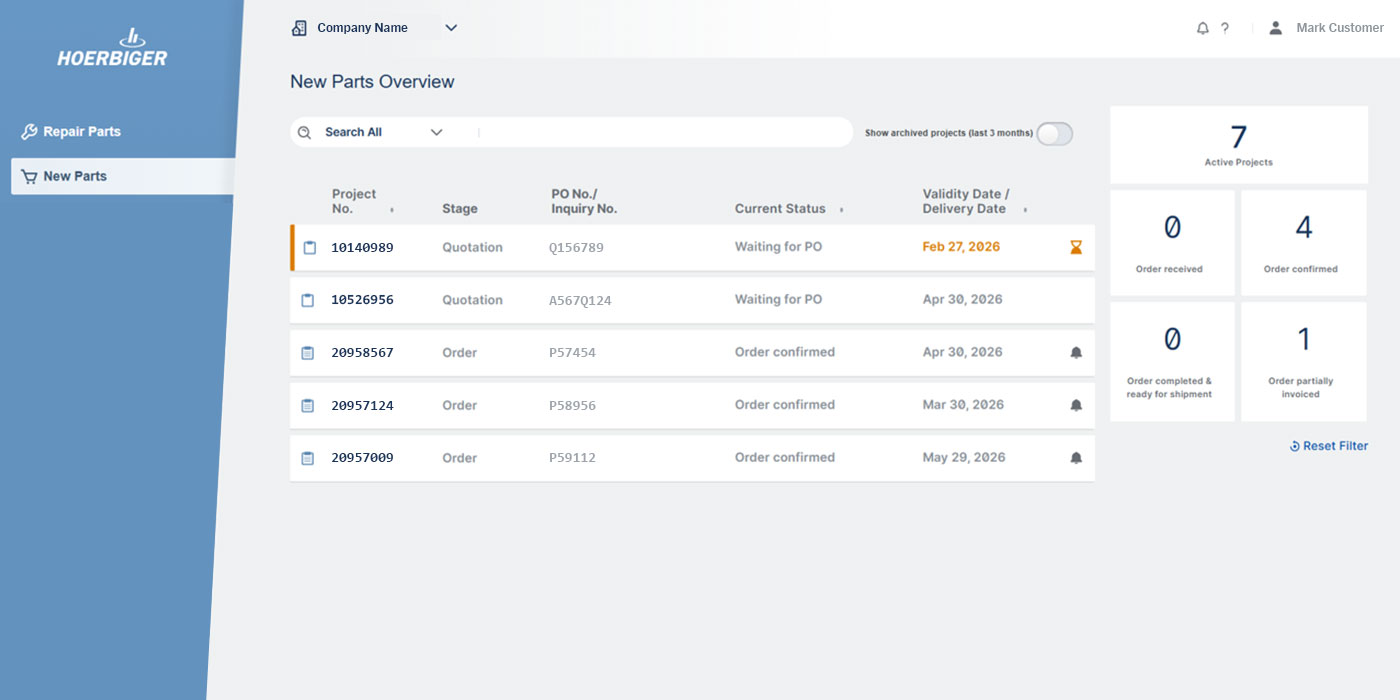The width and height of the screenshot is (1400, 700).
Task: Sort the table by Project No. column
Action: 394,210
